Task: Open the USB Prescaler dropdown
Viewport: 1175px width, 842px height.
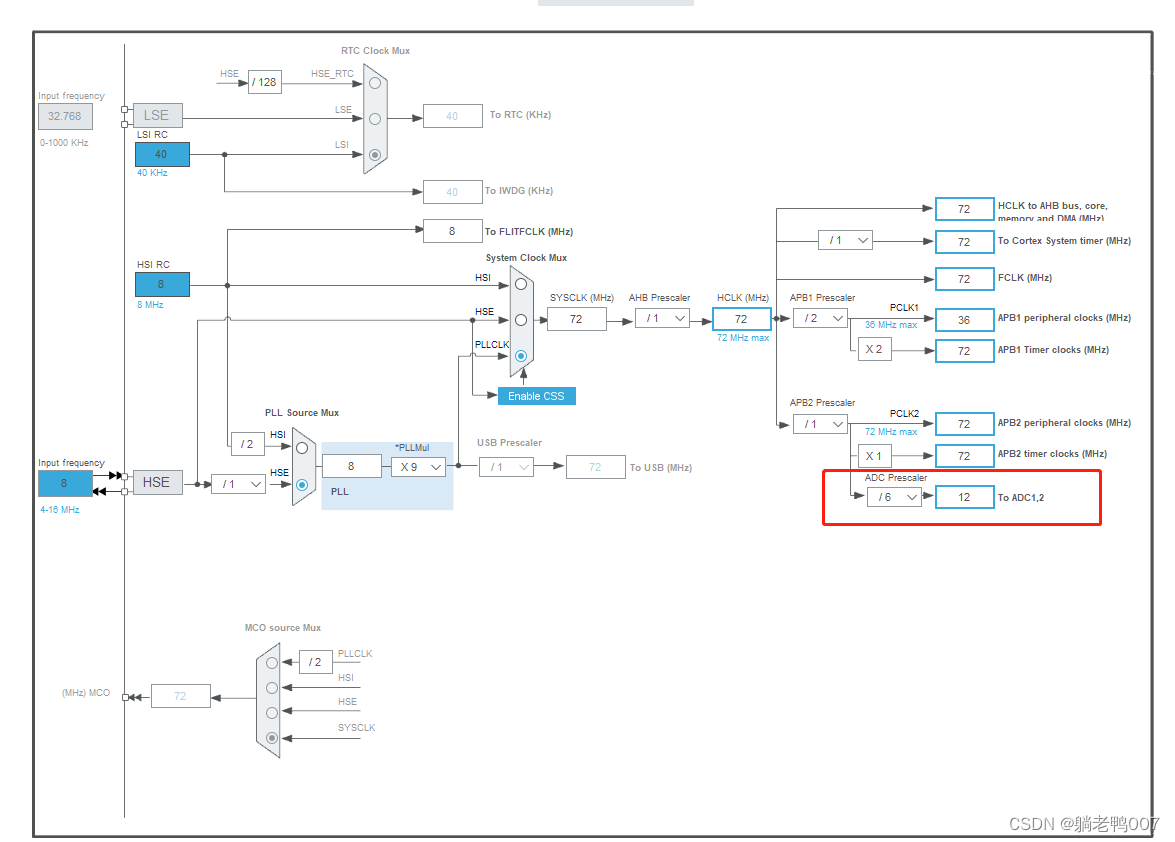Action: coord(507,467)
